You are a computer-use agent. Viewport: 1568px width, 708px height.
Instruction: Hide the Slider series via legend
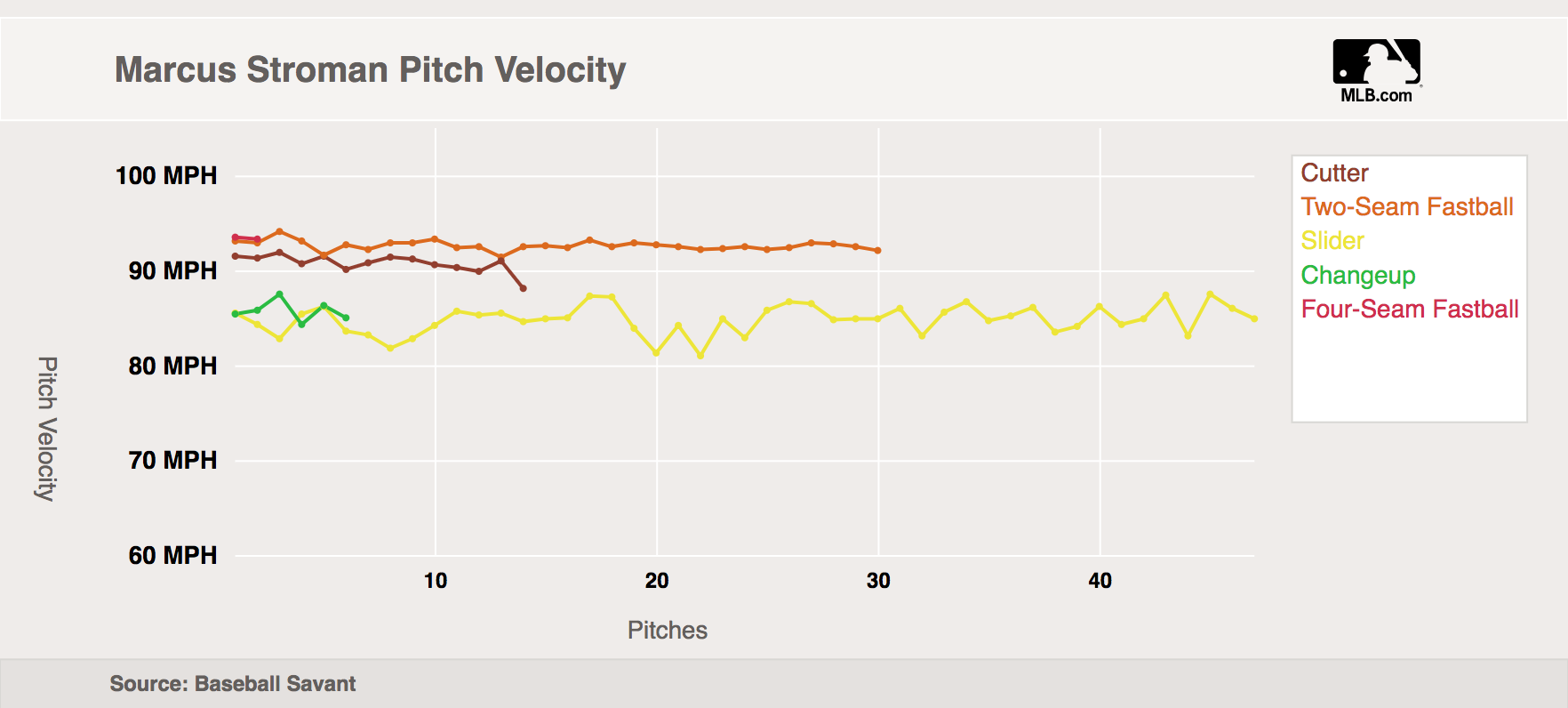1332,240
